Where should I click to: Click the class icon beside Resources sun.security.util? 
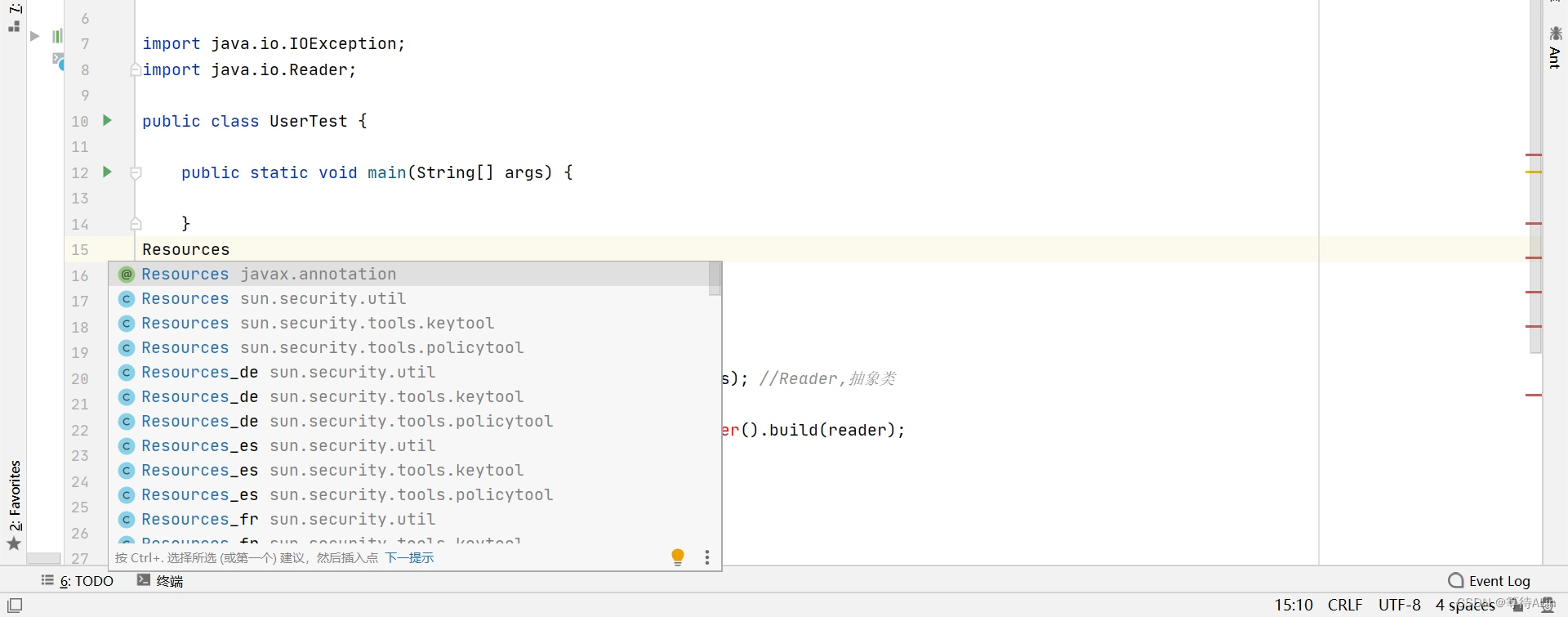pyautogui.click(x=127, y=299)
